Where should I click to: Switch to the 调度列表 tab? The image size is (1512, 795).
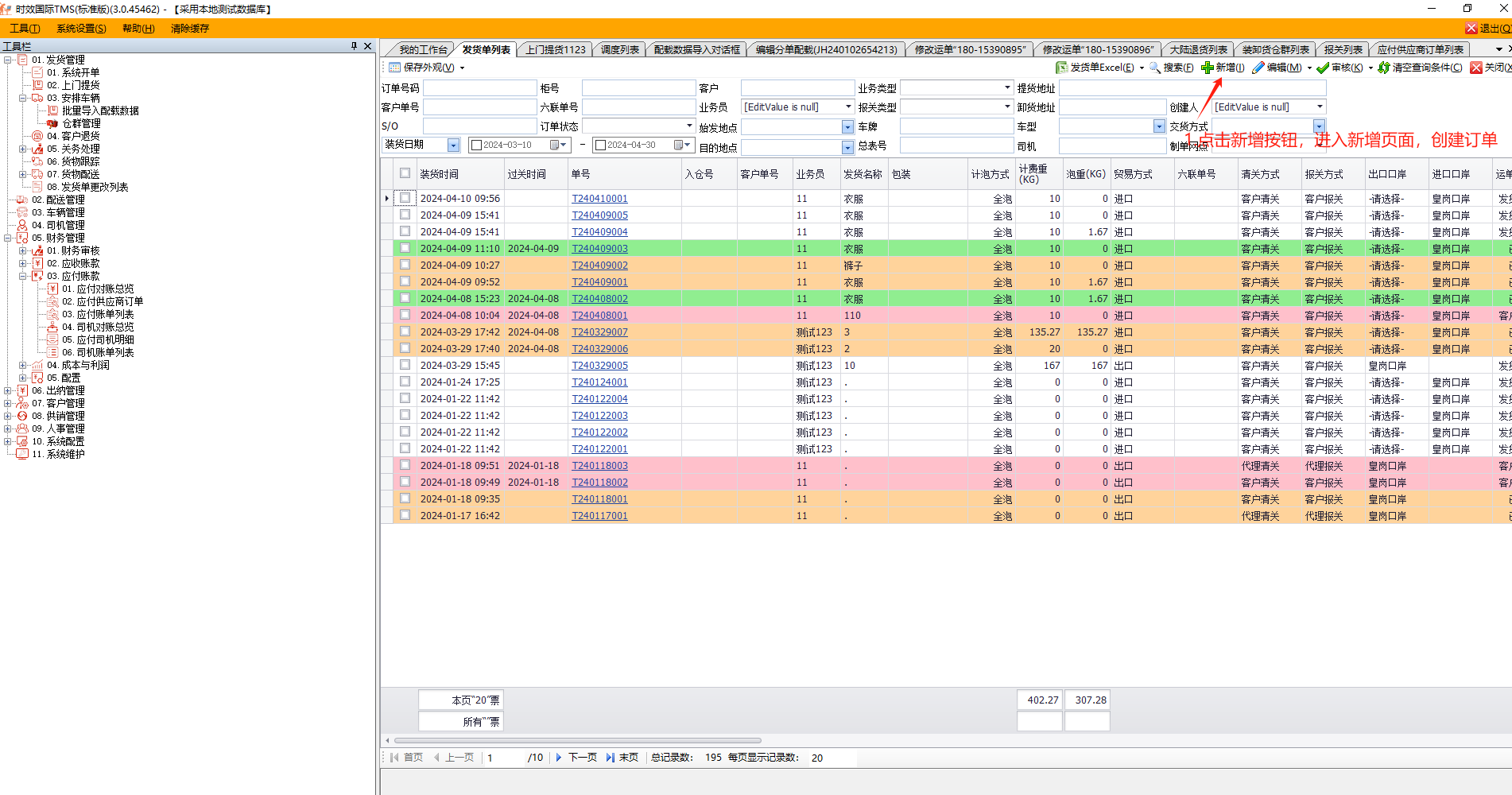point(619,49)
